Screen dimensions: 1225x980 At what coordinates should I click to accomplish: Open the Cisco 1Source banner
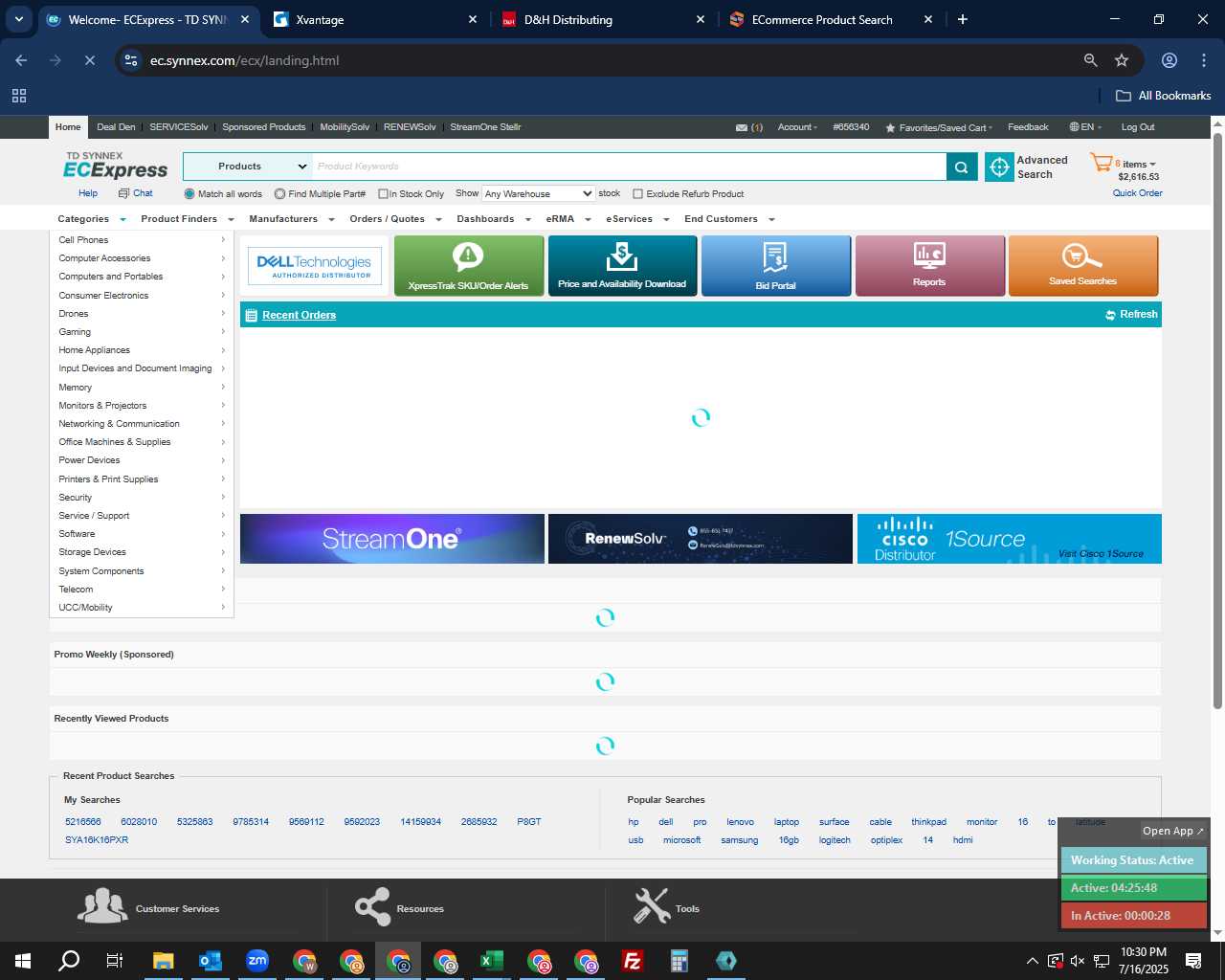click(1009, 539)
